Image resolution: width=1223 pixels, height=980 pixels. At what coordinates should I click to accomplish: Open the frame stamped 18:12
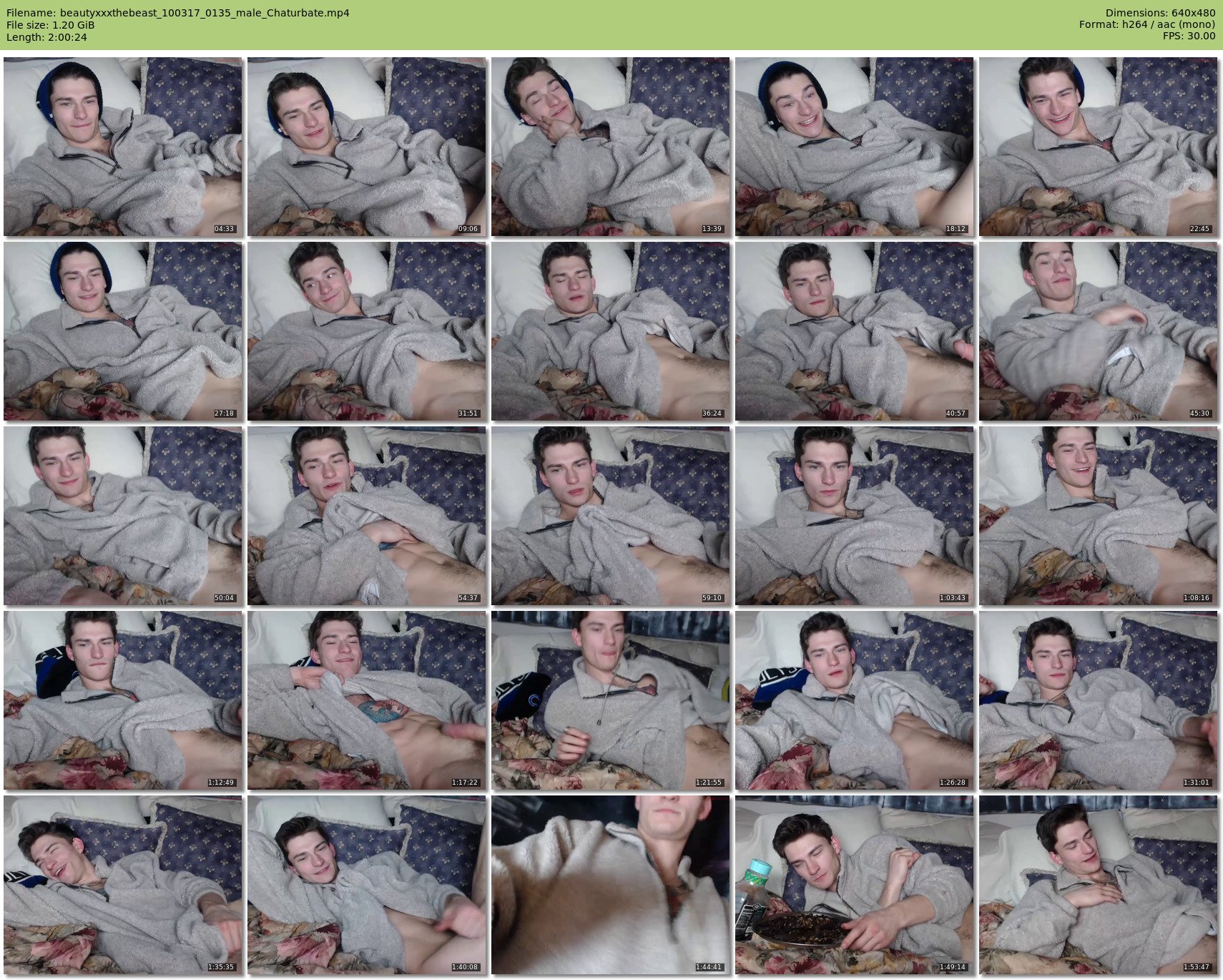(854, 147)
